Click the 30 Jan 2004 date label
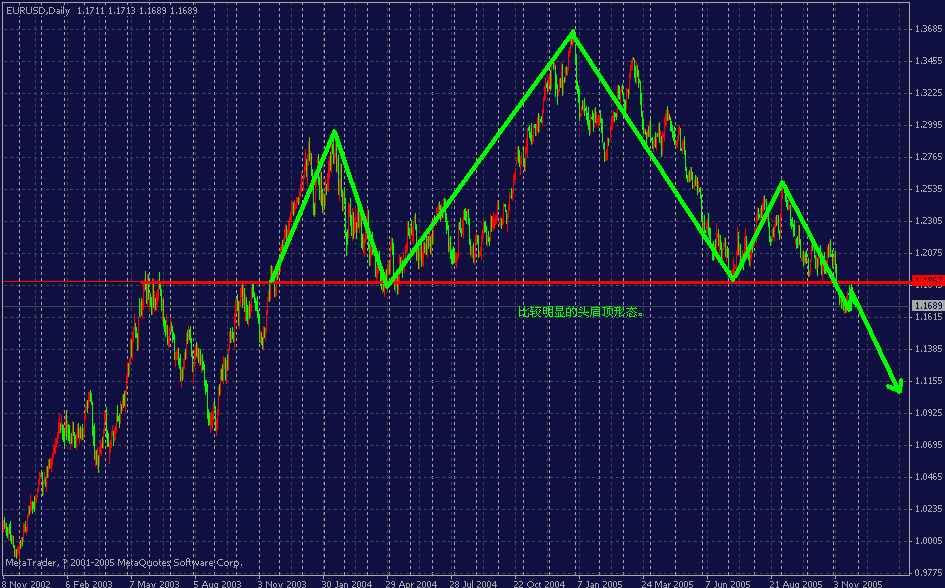Viewport: 945px width, 588px height. [347, 584]
